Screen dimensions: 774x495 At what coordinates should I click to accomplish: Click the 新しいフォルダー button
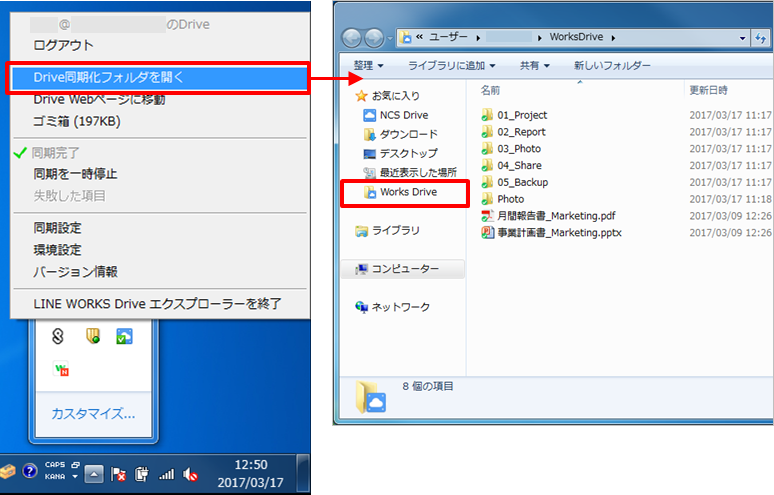612,66
